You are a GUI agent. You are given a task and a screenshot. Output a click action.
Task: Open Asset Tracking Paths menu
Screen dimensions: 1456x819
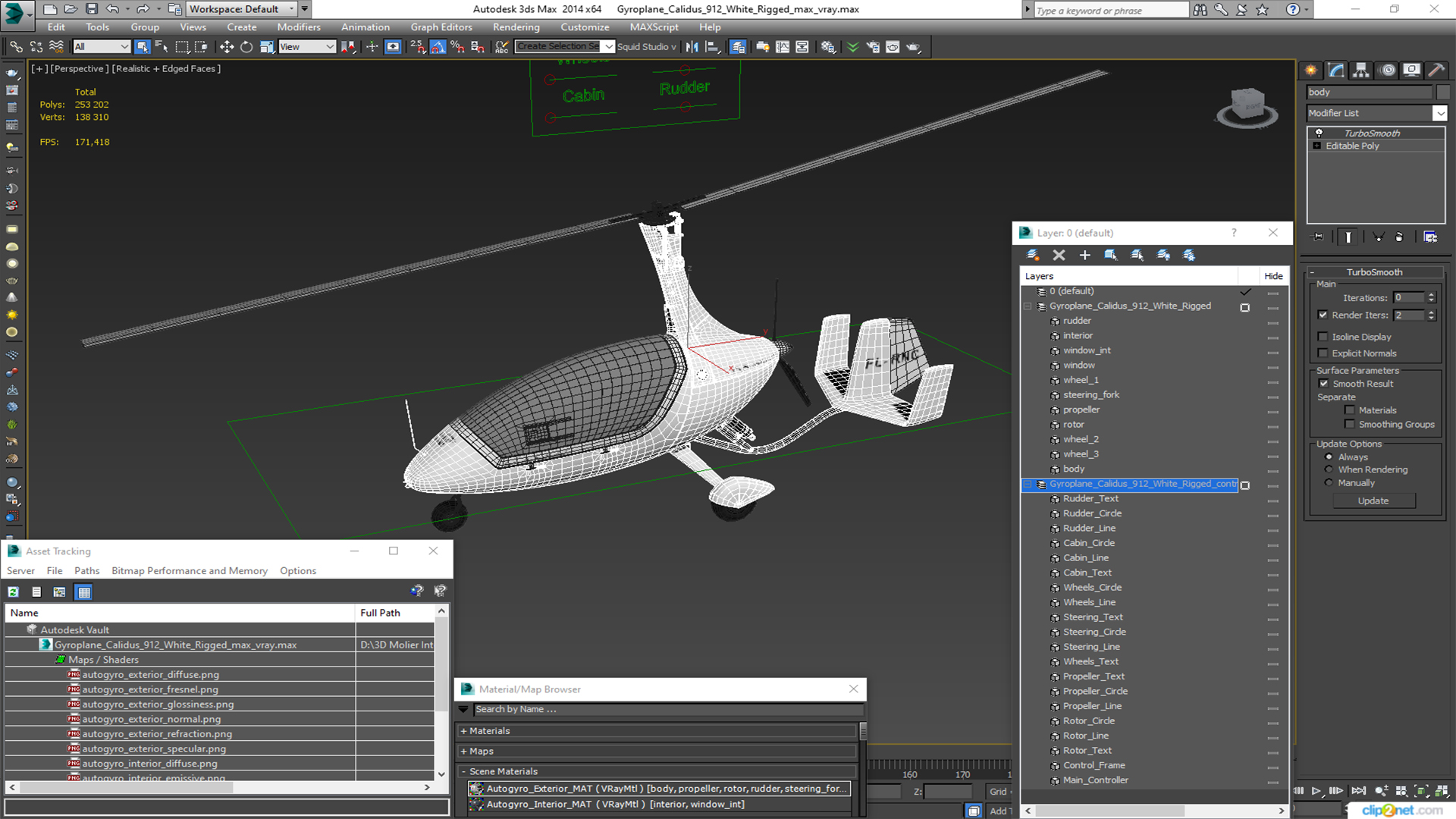86,571
